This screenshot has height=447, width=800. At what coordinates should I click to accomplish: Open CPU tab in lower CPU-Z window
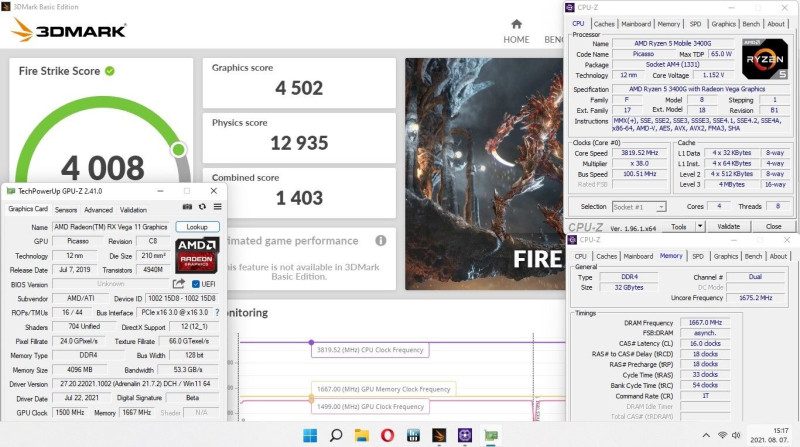click(x=581, y=256)
